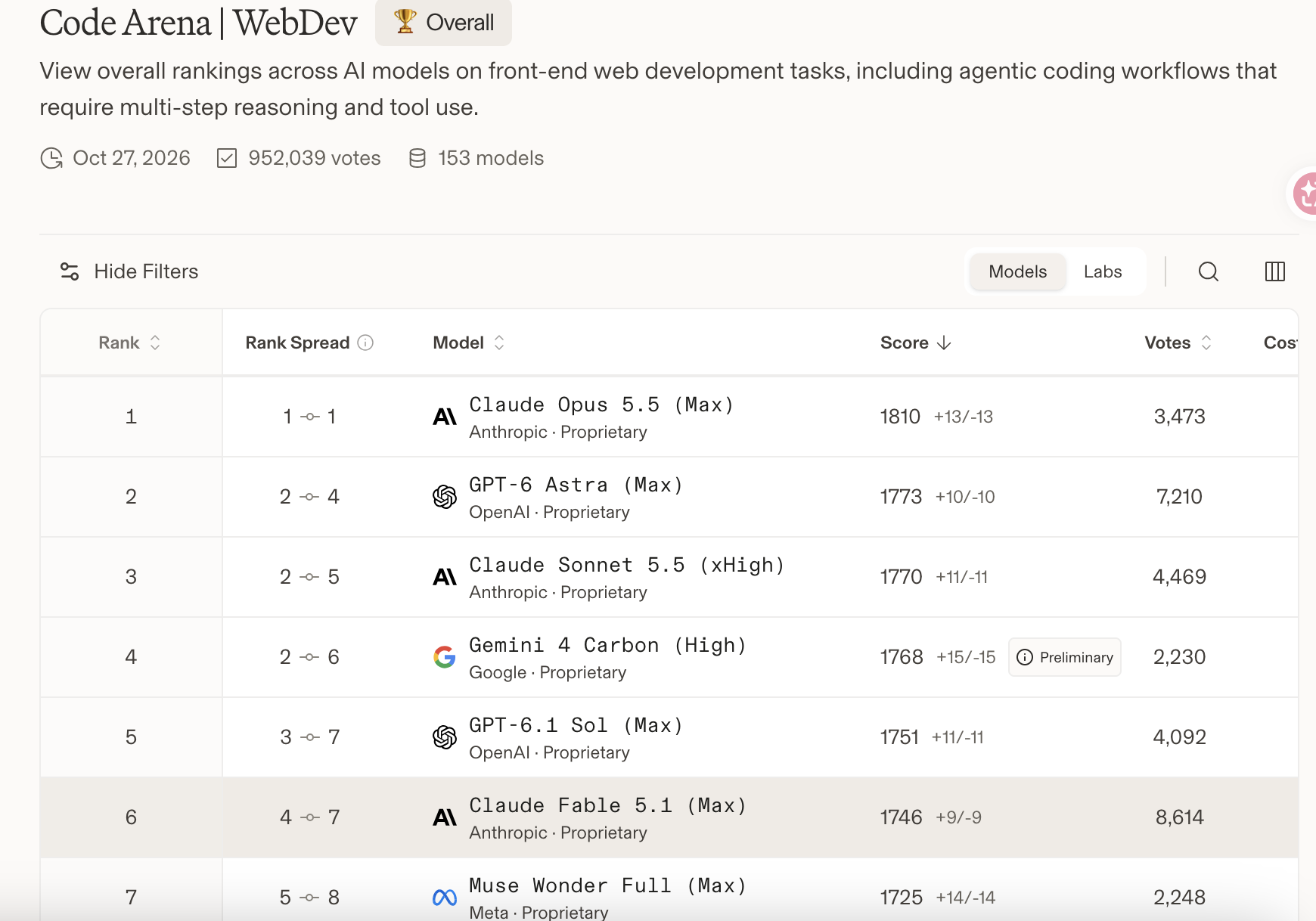The width and height of the screenshot is (1316, 921).
Task: Click Anthropic logo beside Claude Sonnet 5.5
Action: pos(445,577)
